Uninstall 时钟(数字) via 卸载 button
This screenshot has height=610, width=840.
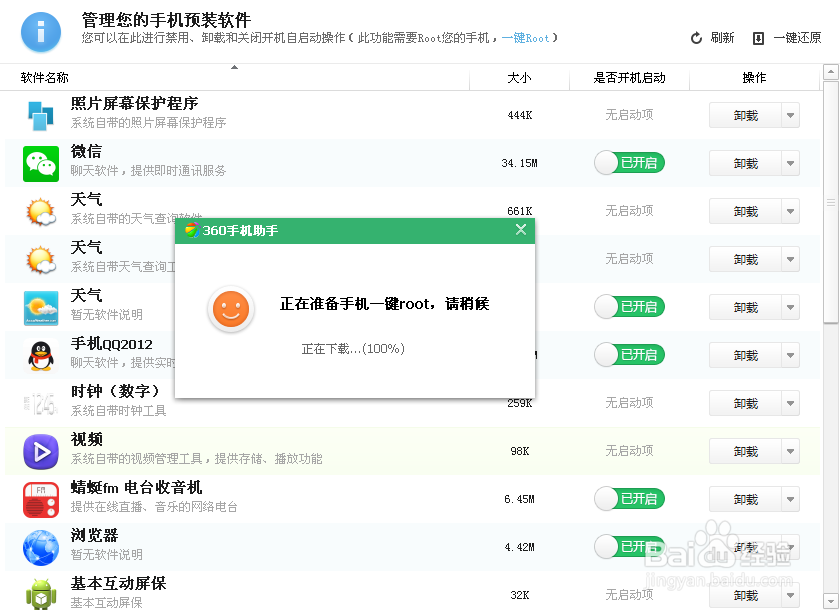(745, 403)
